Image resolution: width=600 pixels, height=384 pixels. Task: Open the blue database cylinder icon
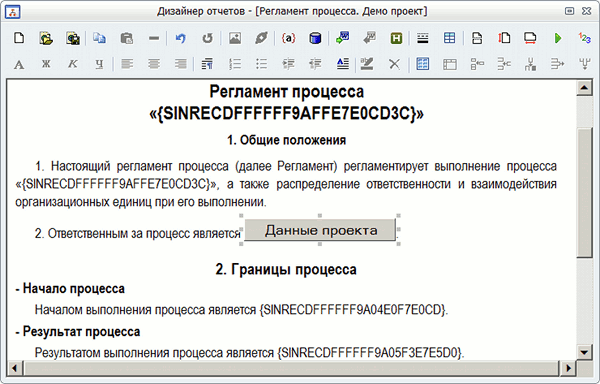coord(315,38)
